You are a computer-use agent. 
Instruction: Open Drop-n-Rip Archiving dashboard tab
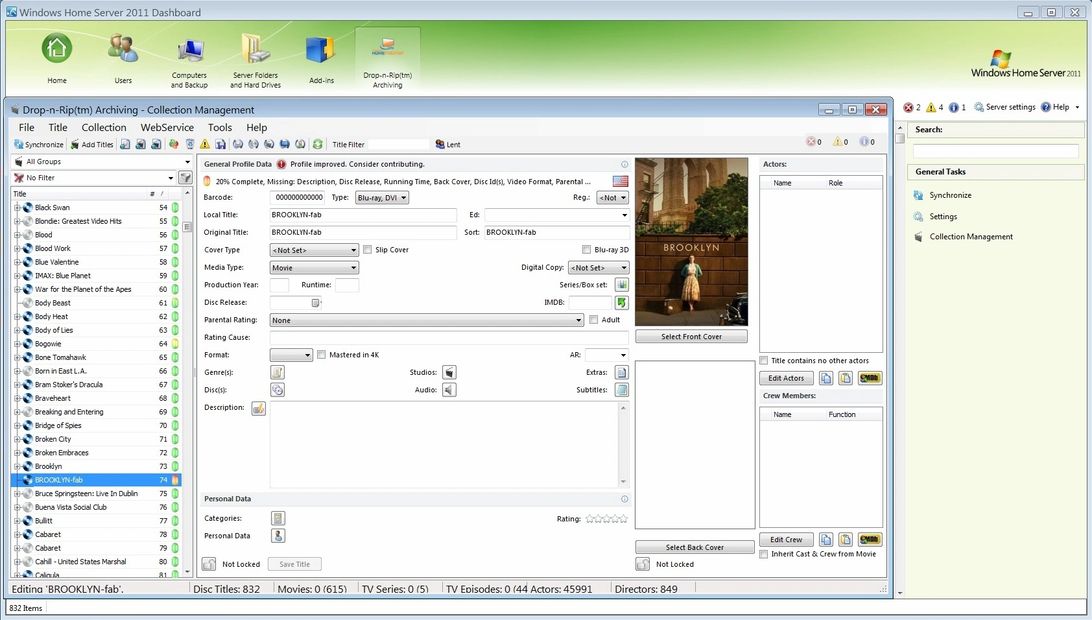click(x=387, y=59)
